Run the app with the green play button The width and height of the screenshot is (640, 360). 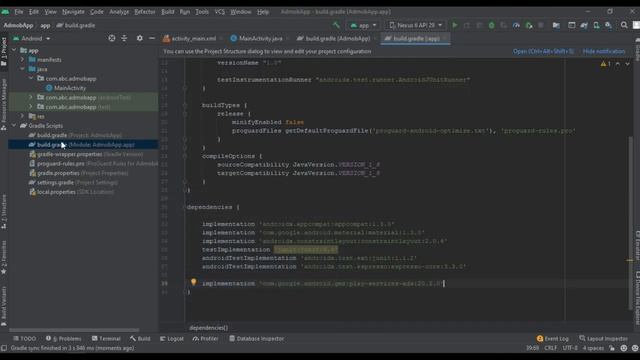point(455,25)
